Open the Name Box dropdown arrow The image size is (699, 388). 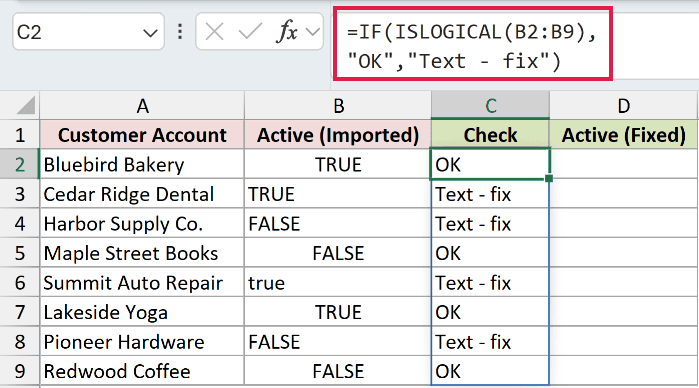pos(150,33)
